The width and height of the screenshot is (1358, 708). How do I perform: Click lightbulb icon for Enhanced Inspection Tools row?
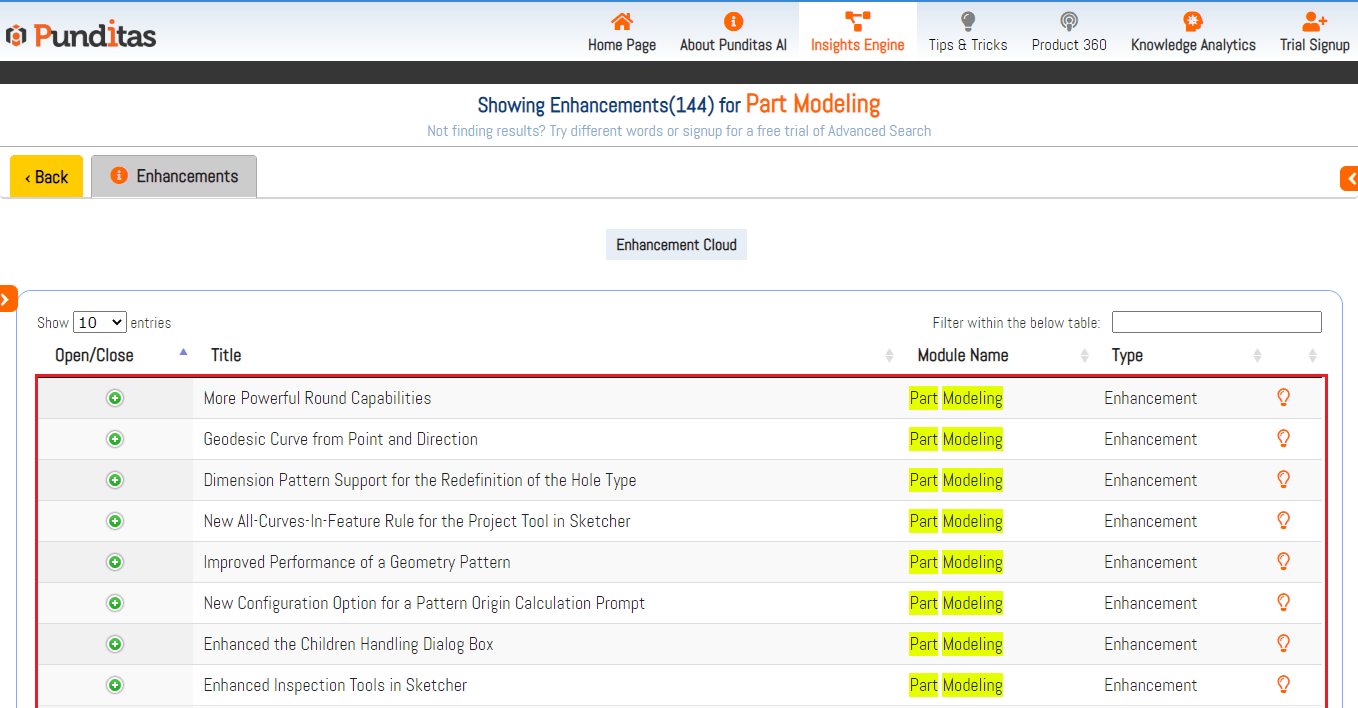tap(1284, 684)
